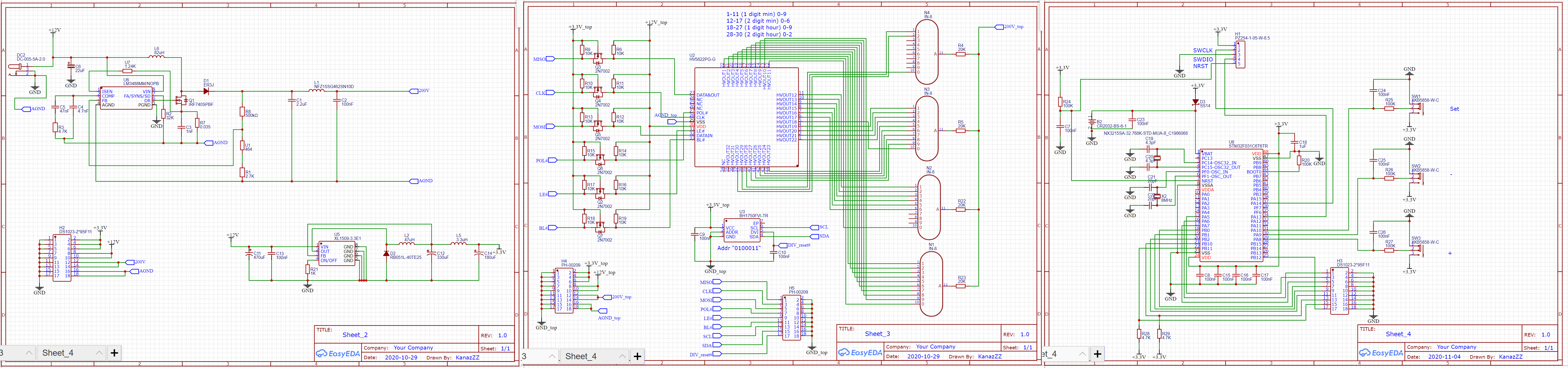Open the Sheet_4 tab's chevron menu under Sheet_3 schematic
The height and width of the screenshot is (368, 1568).
[622, 357]
